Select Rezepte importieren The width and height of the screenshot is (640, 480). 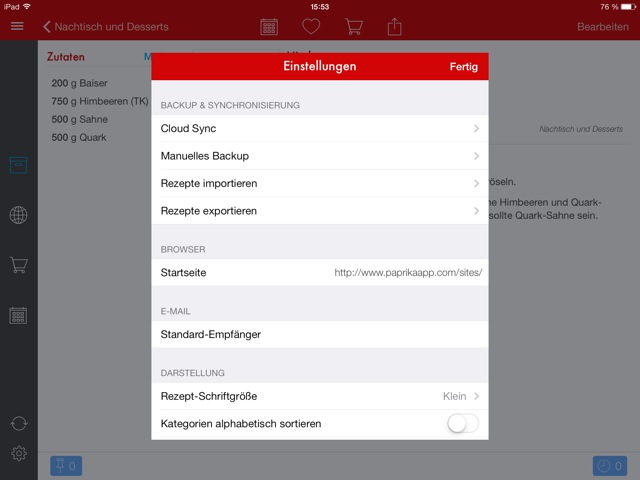(x=320, y=184)
